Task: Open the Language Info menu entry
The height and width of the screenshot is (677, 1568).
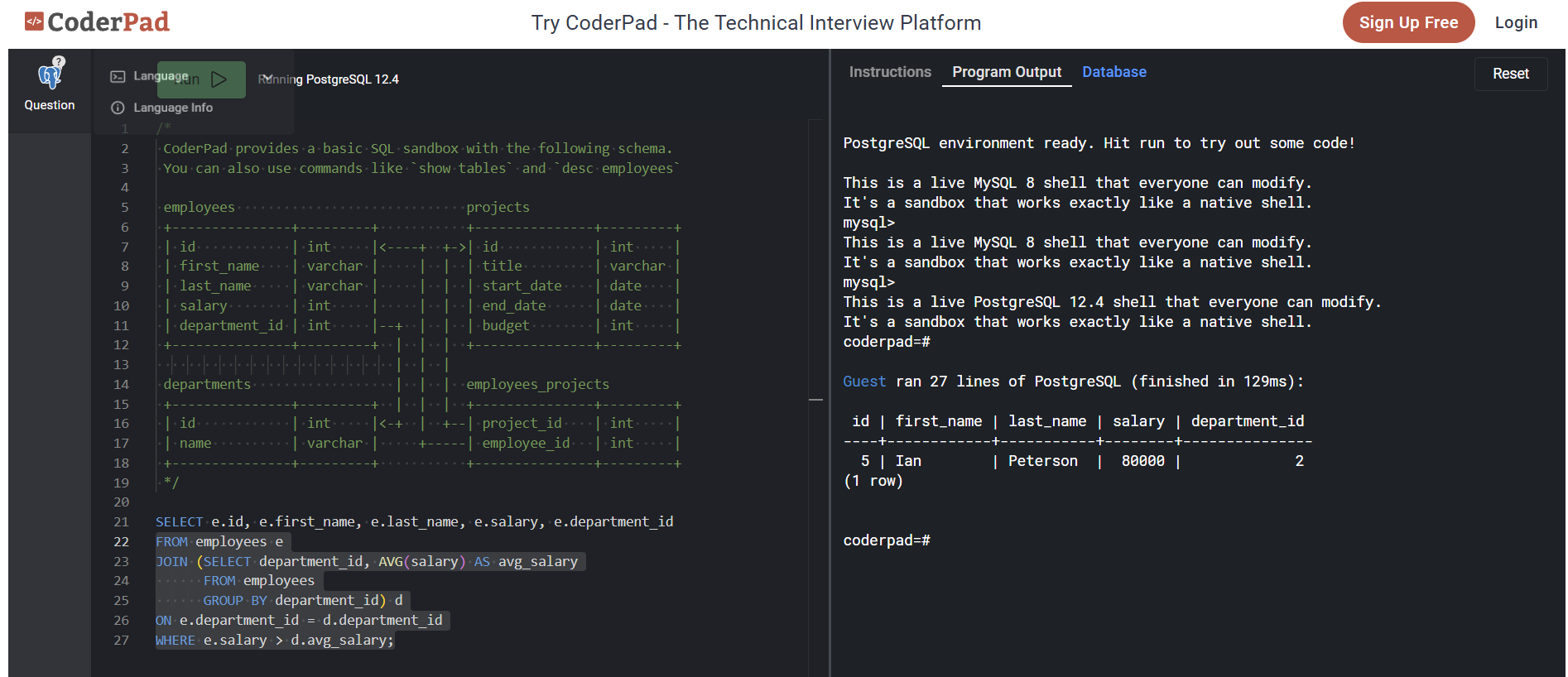Action: point(173,108)
